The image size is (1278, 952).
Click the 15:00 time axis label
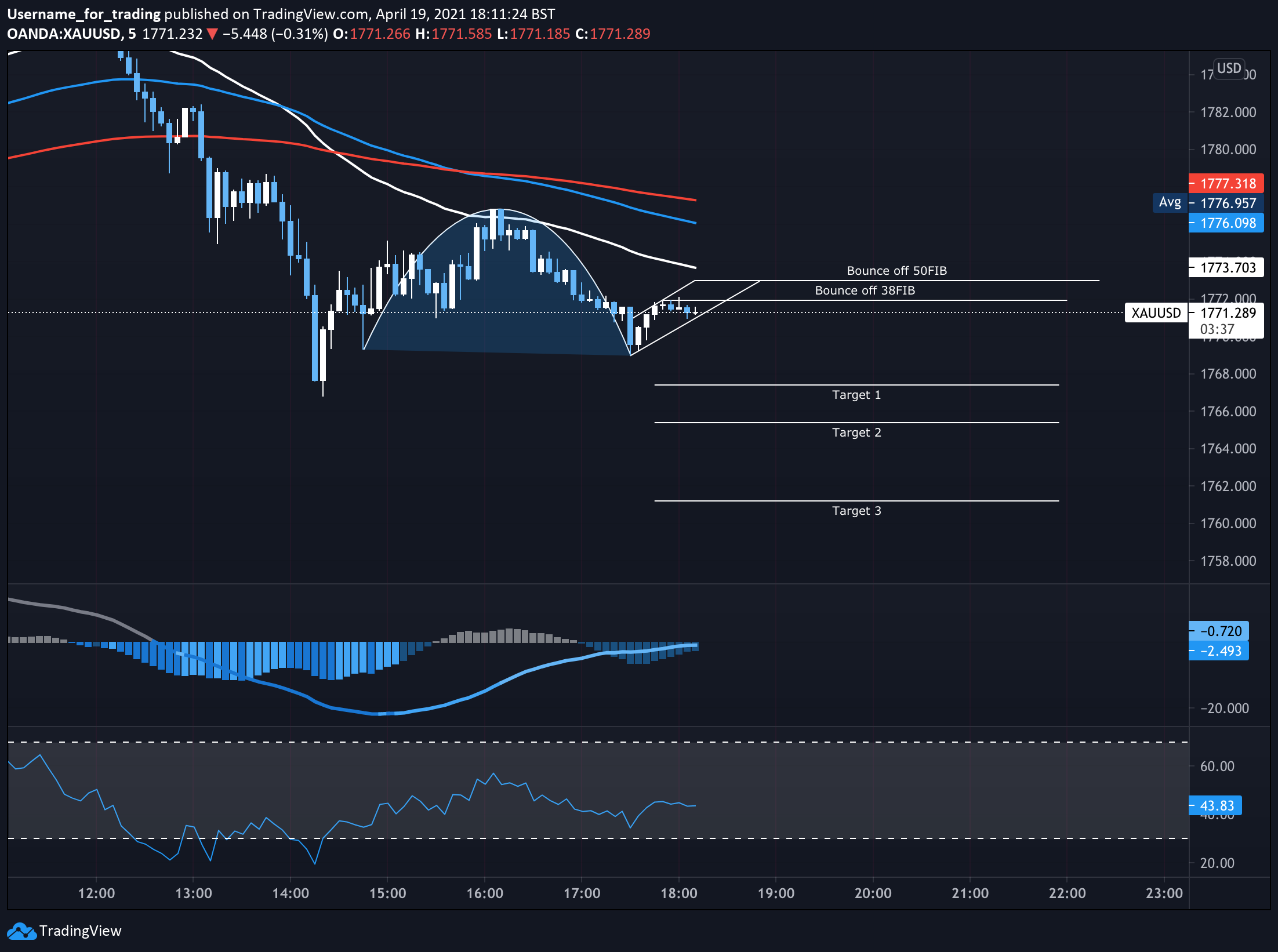tap(388, 893)
